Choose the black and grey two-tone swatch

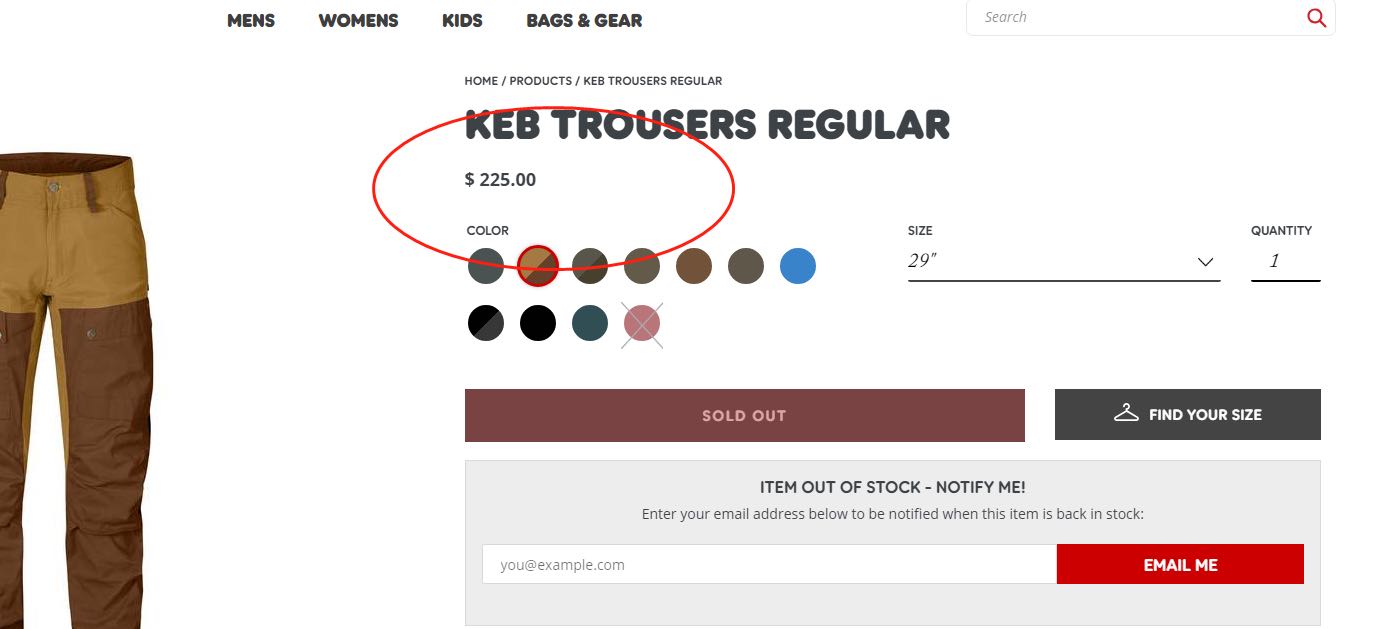click(x=486, y=323)
